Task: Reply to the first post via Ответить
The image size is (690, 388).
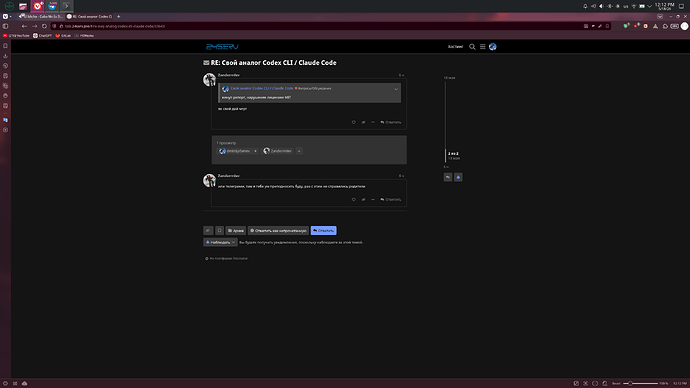Action: [x=391, y=122]
